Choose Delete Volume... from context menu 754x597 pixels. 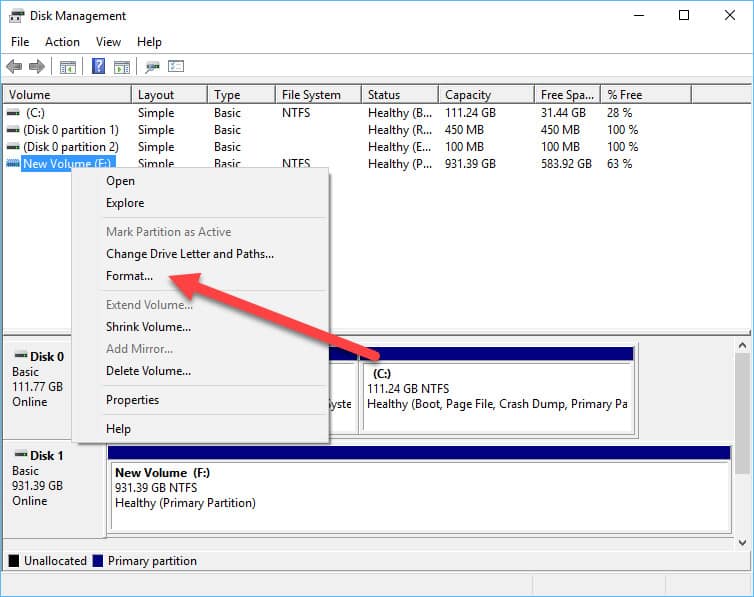click(201, 371)
